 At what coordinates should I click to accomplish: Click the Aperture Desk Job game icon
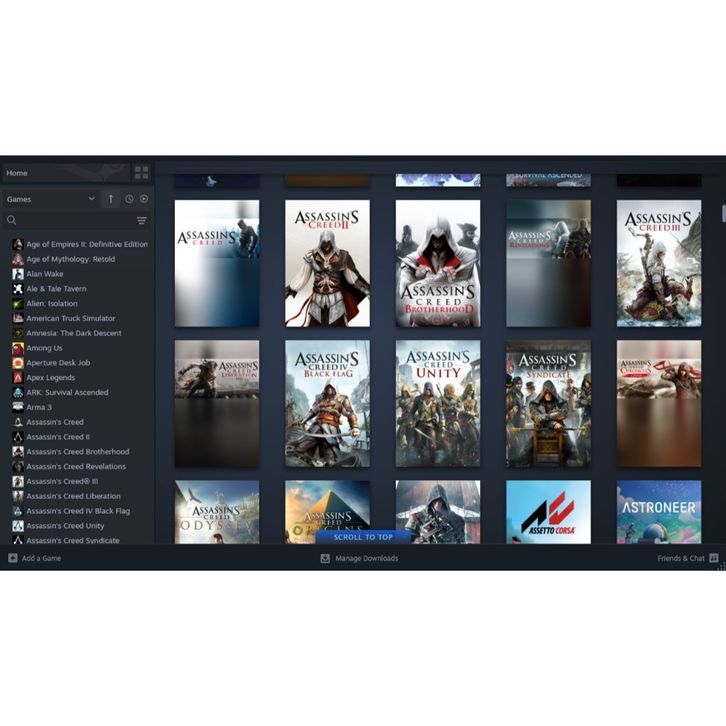[18, 363]
